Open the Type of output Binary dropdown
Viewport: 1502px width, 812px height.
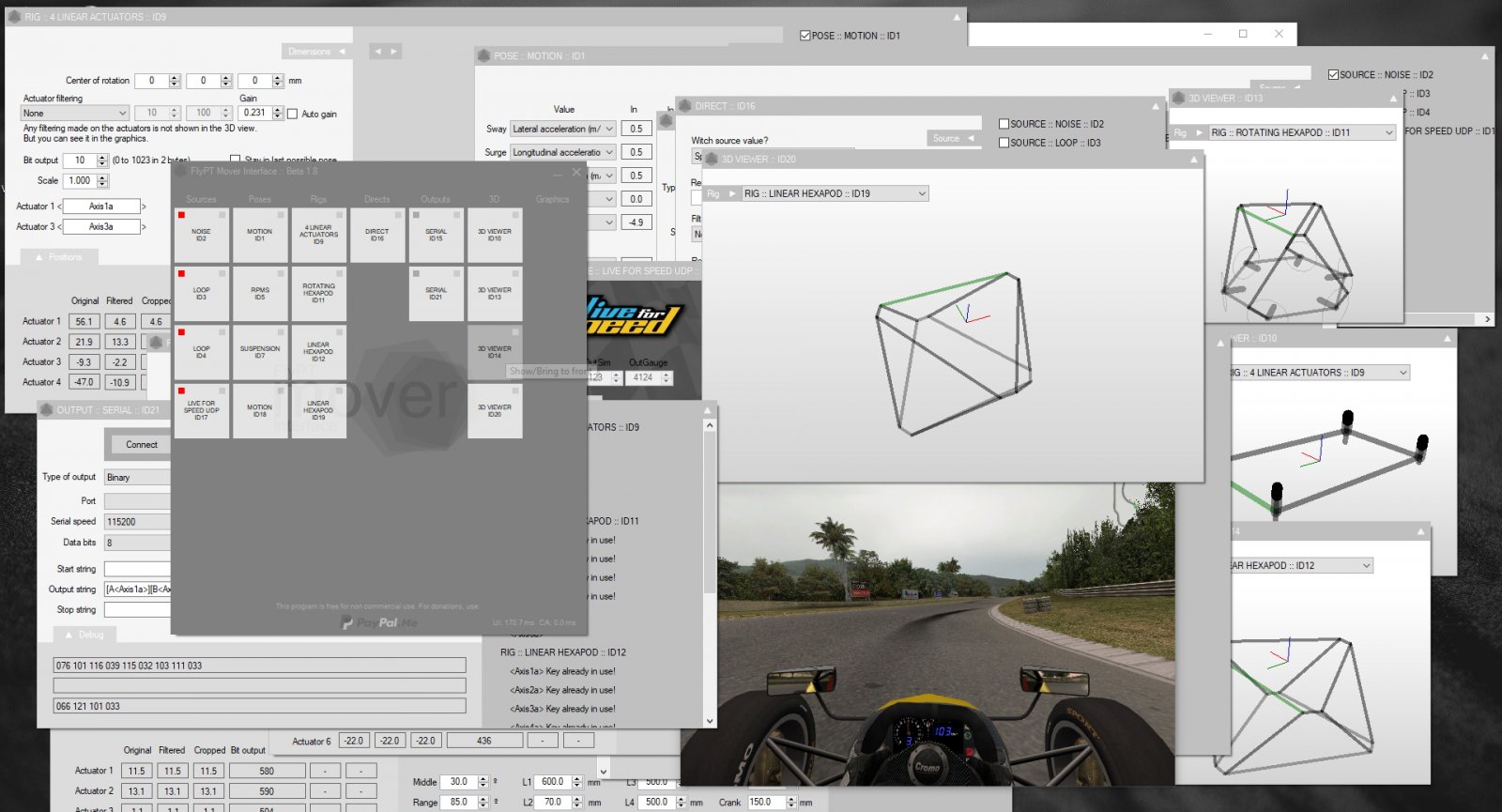[x=137, y=477]
